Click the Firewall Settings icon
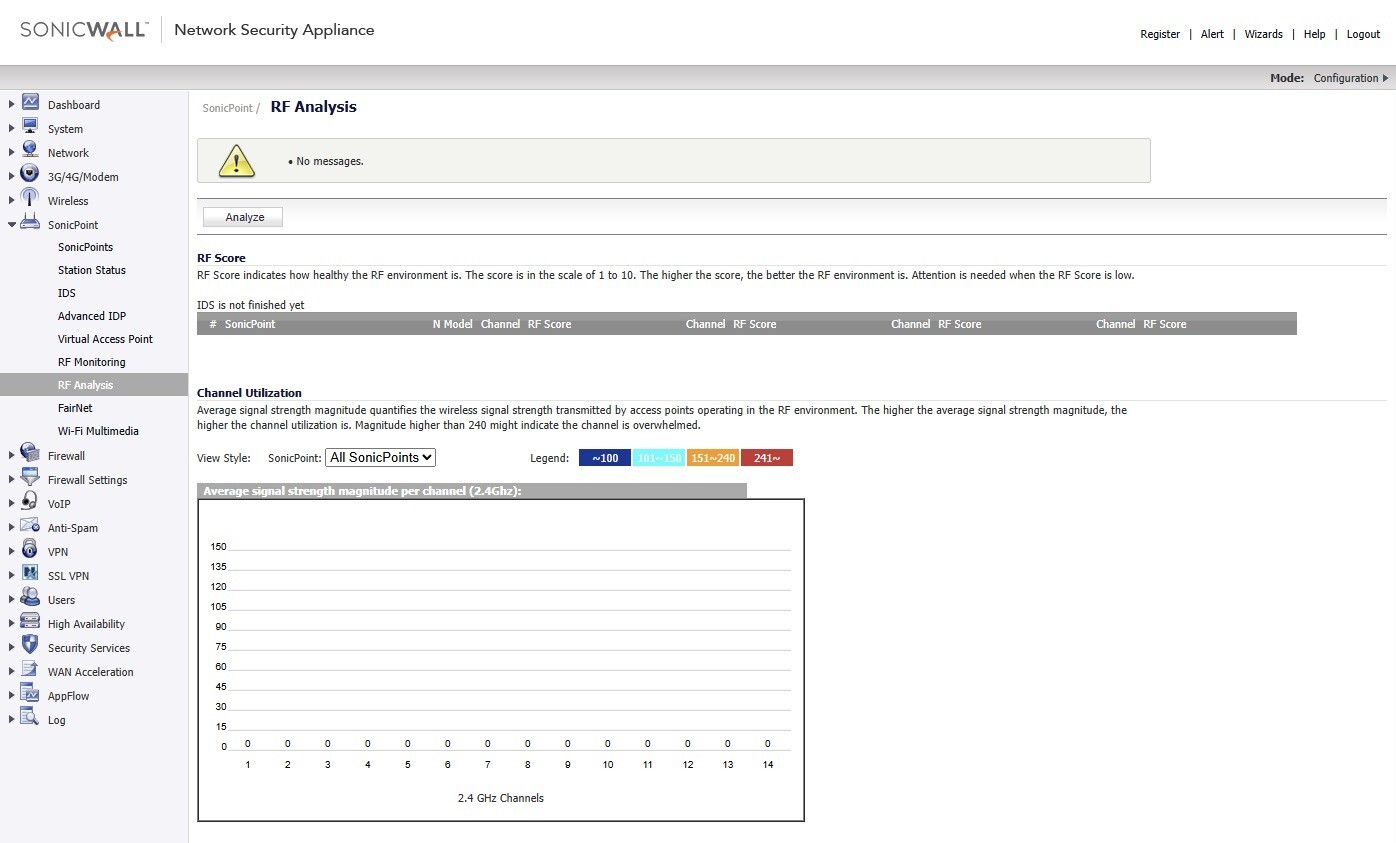Screen dimensions: 1396x843 coord(30,478)
